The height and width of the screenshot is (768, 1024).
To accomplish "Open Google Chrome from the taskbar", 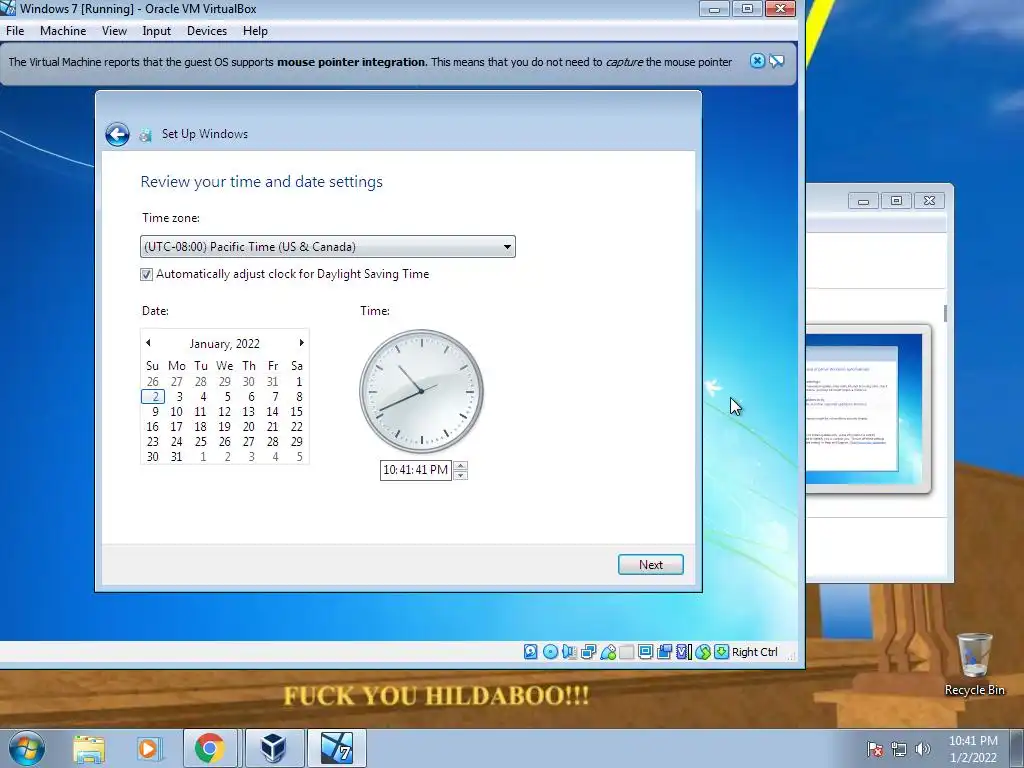I will 210,748.
